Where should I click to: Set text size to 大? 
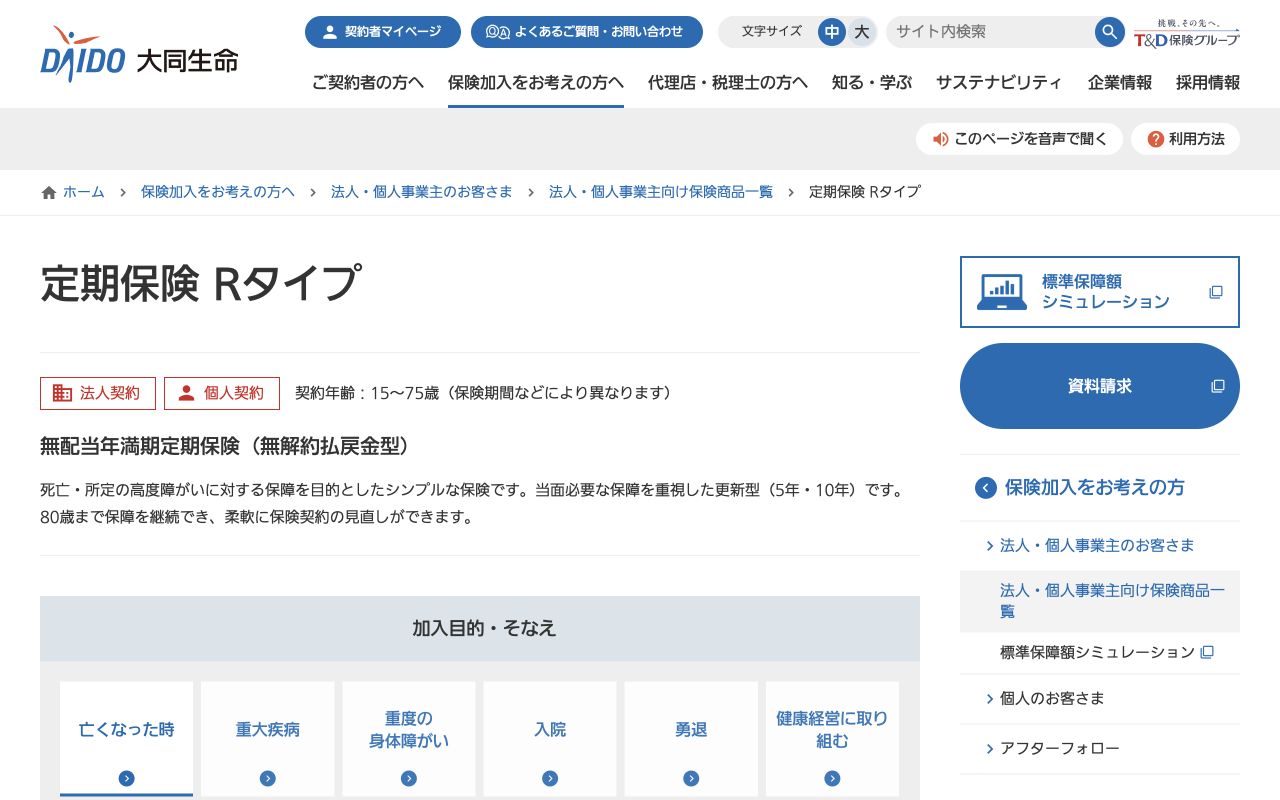tap(861, 32)
